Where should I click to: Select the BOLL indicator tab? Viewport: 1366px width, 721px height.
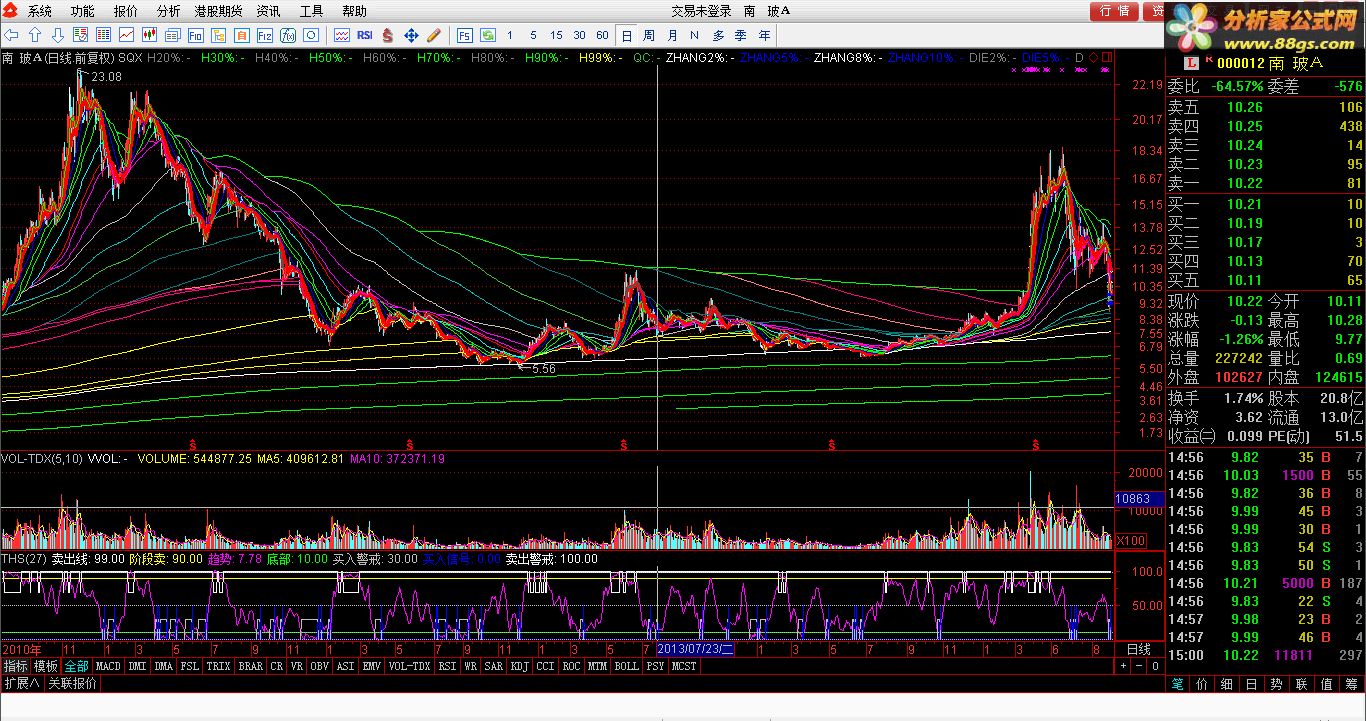[x=626, y=666]
